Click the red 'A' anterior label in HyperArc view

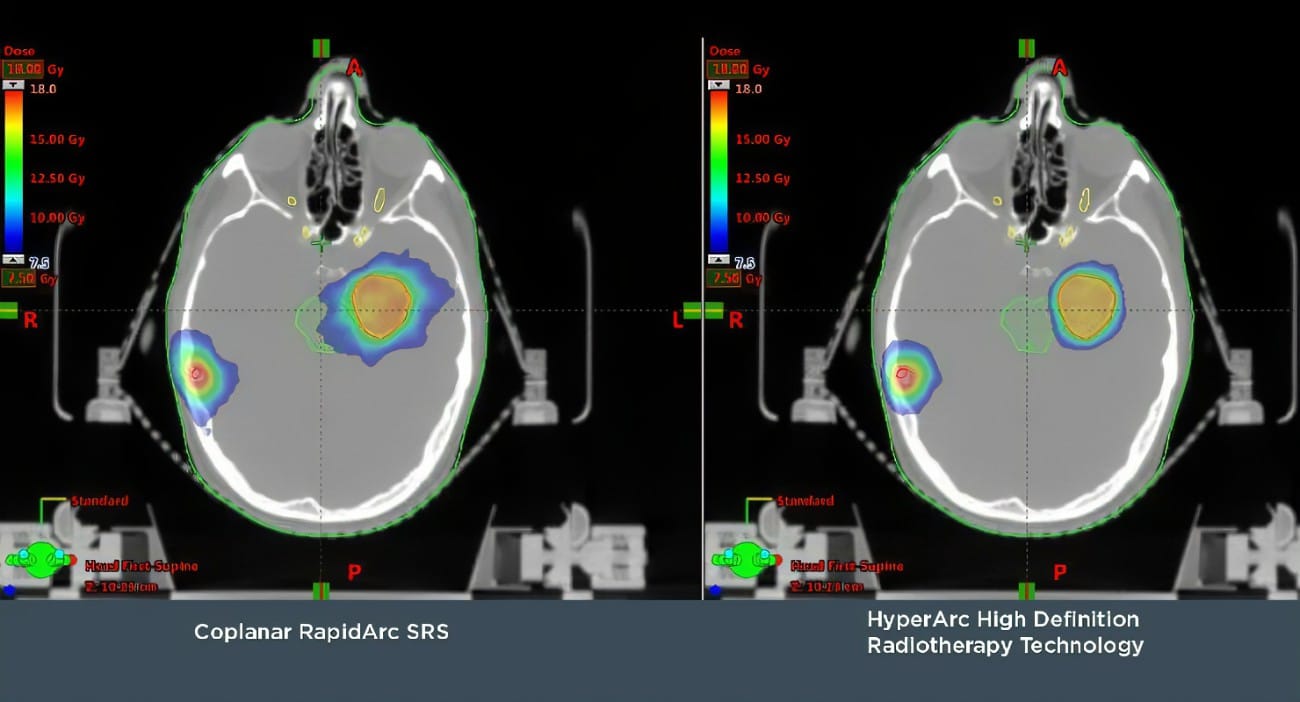pos(1060,68)
